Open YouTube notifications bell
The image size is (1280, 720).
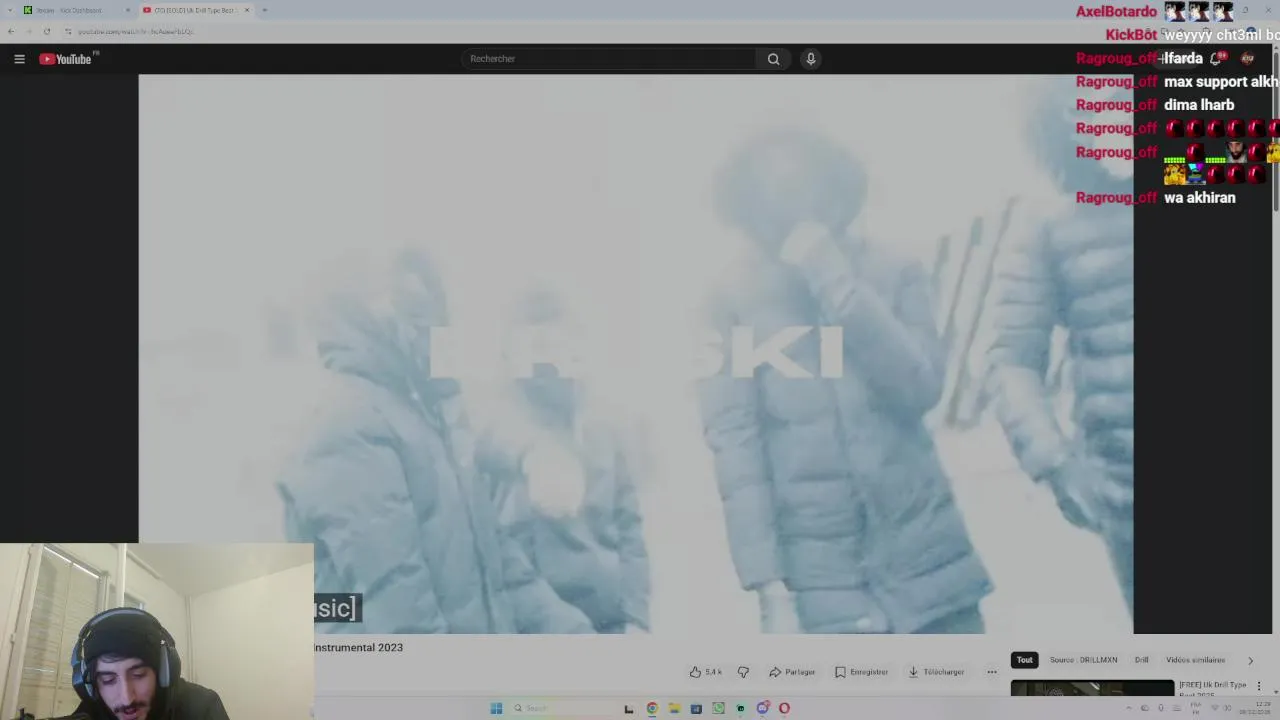pos(1216,59)
